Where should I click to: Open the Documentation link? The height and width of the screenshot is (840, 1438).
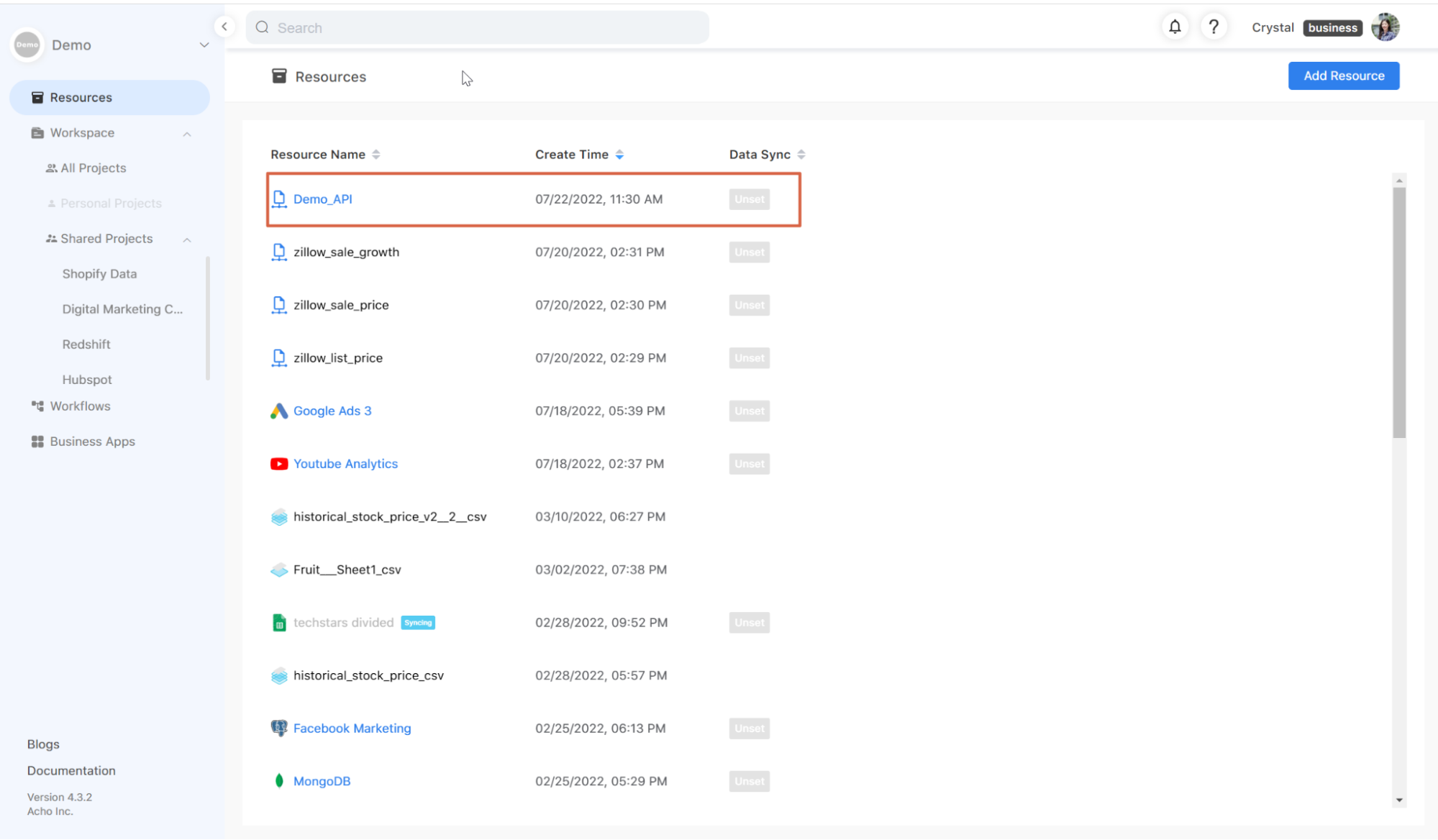(x=71, y=770)
